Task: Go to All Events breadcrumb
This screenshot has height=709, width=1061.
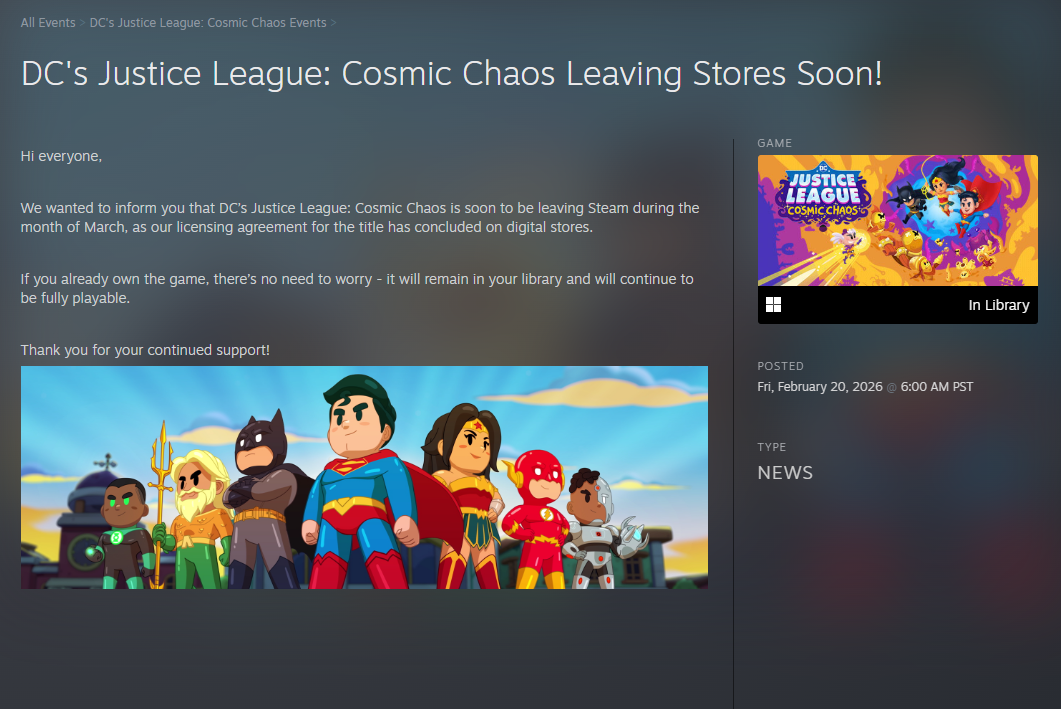Action: pyautogui.click(x=48, y=22)
